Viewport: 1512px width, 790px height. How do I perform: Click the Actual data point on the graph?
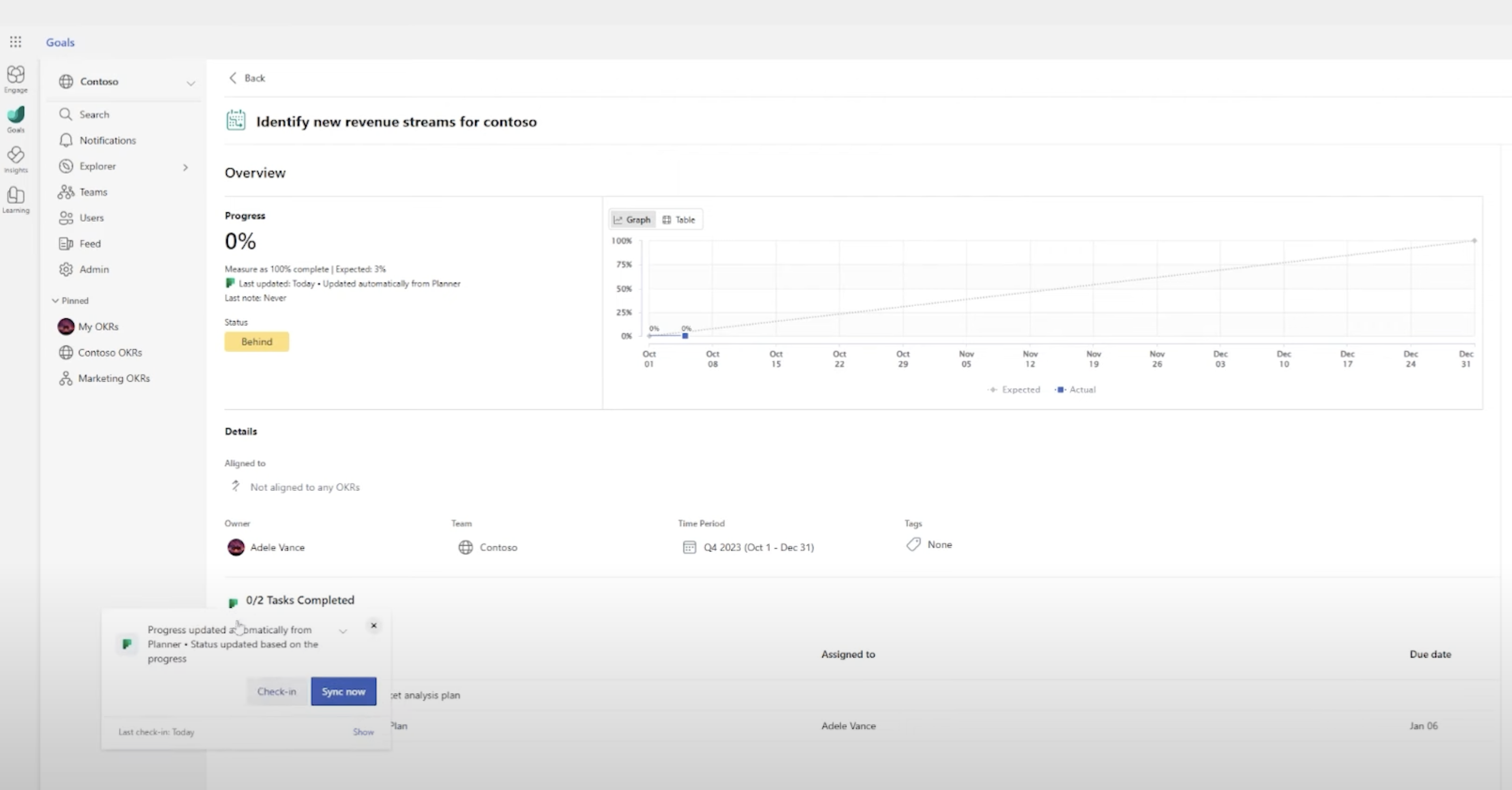pyautogui.click(x=685, y=336)
